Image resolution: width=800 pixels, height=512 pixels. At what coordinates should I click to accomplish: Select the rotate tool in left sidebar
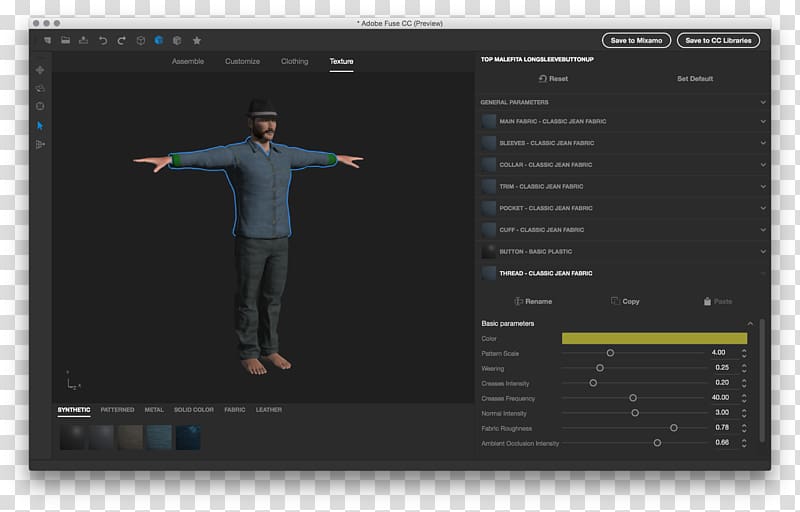(x=40, y=88)
